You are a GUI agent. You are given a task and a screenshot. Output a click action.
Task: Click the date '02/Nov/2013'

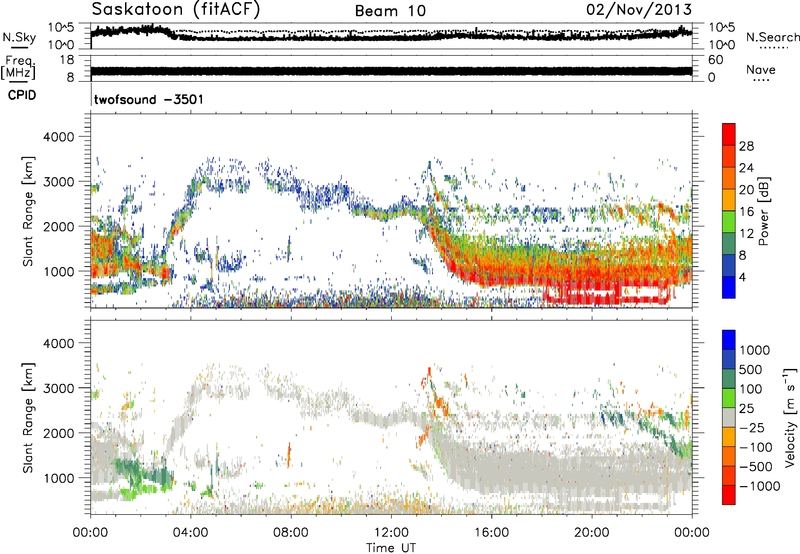coord(639,10)
